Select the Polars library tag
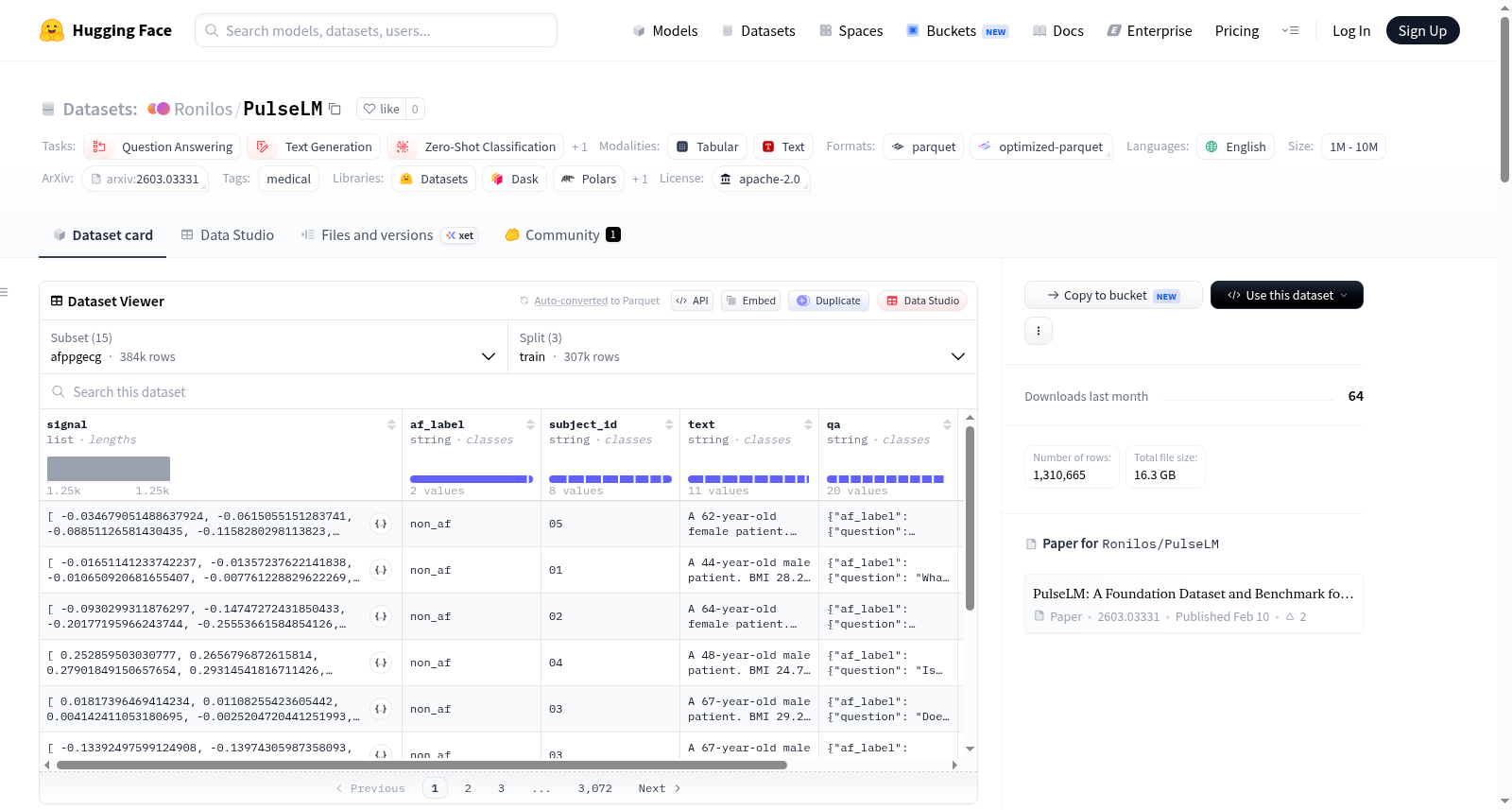The width and height of the screenshot is (1512, 810). click(x=589, y=179)
